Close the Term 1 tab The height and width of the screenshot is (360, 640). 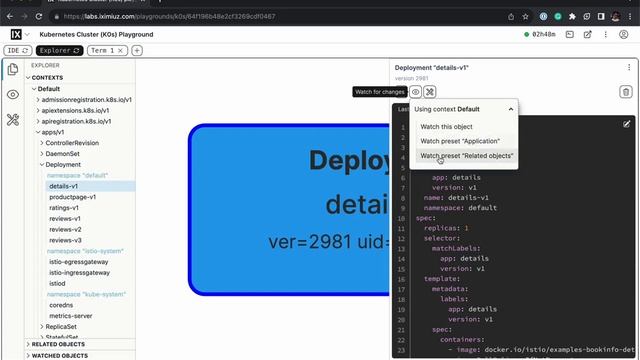120,51
